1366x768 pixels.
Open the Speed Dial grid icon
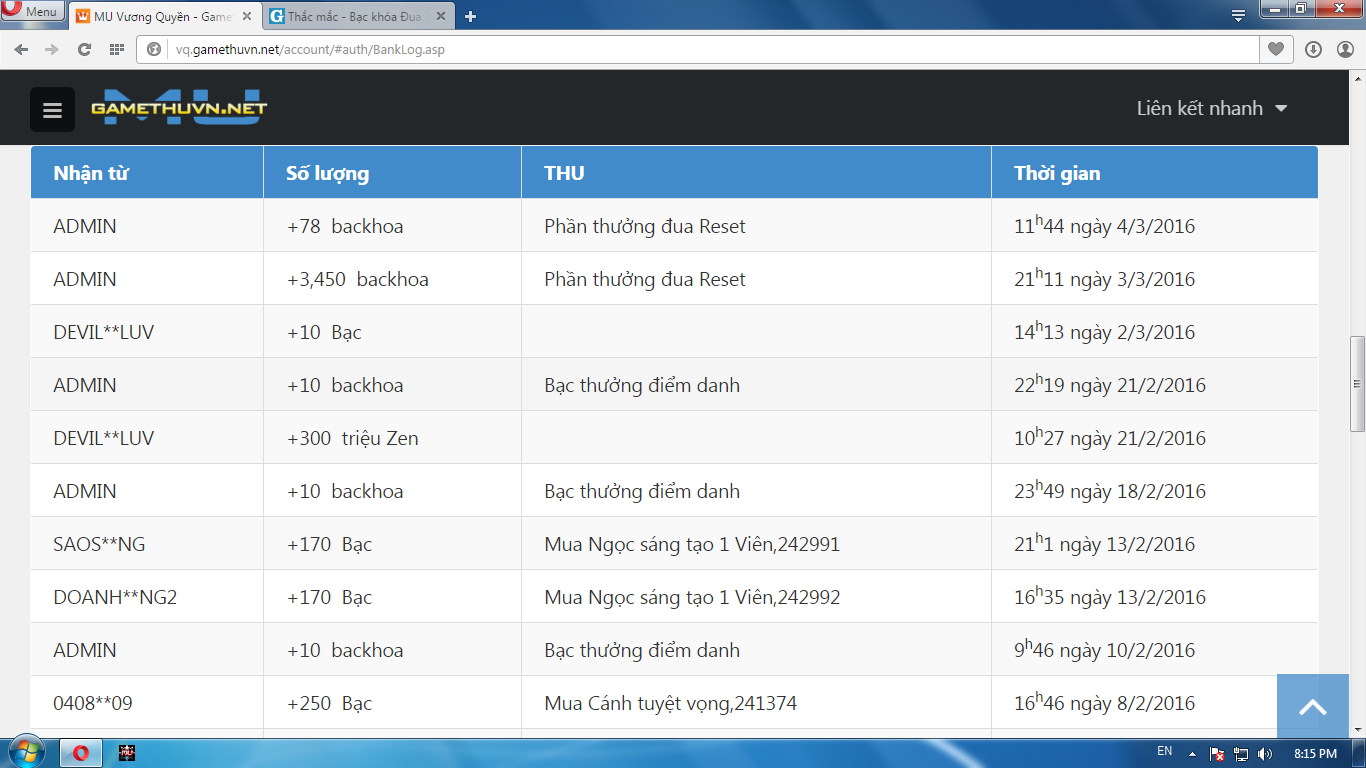[x=117, y=49]
